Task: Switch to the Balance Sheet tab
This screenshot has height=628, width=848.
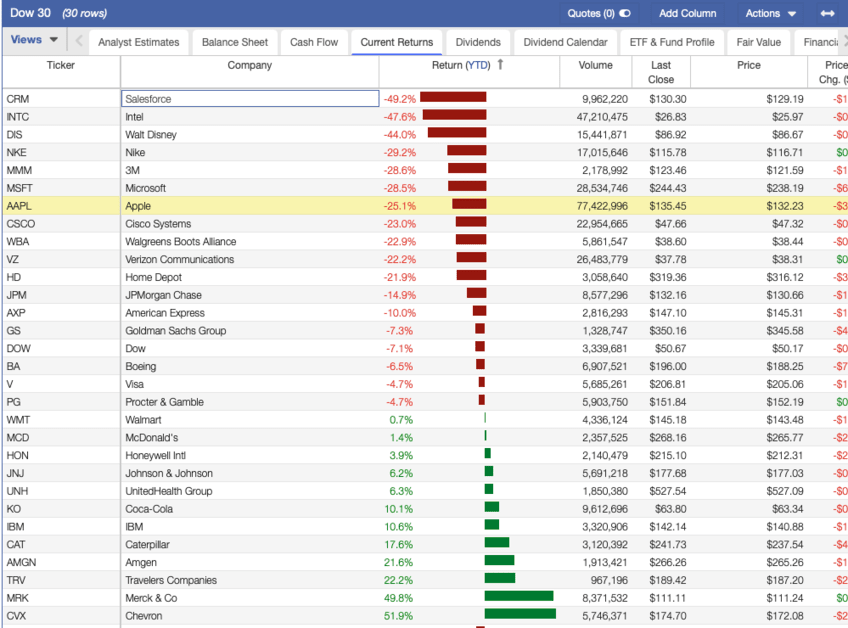Action: [235, 42]
